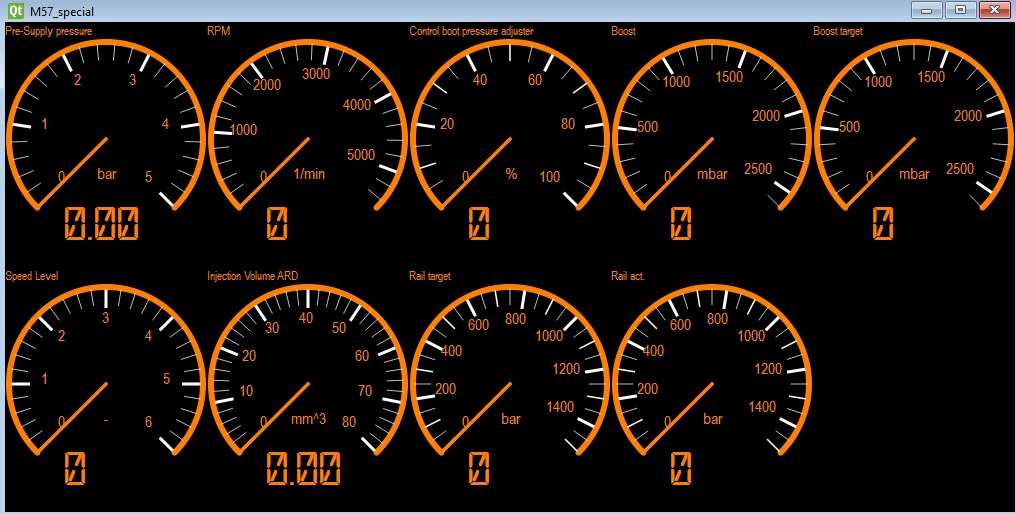Click the bar unit on Rail act. gauge
The image size is (1016, 513).
[x=713, y=419]
